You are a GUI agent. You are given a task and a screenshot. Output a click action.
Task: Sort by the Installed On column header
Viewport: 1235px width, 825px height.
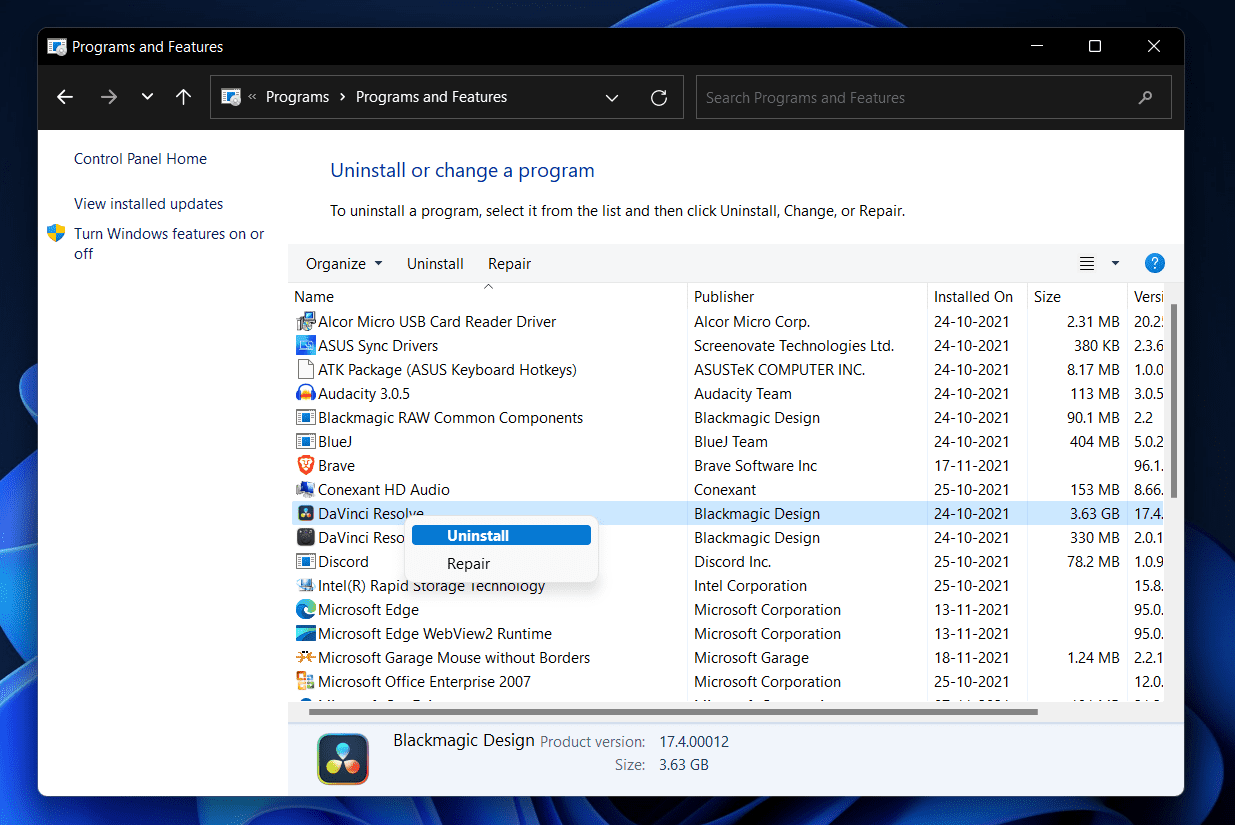pos(978,297)
